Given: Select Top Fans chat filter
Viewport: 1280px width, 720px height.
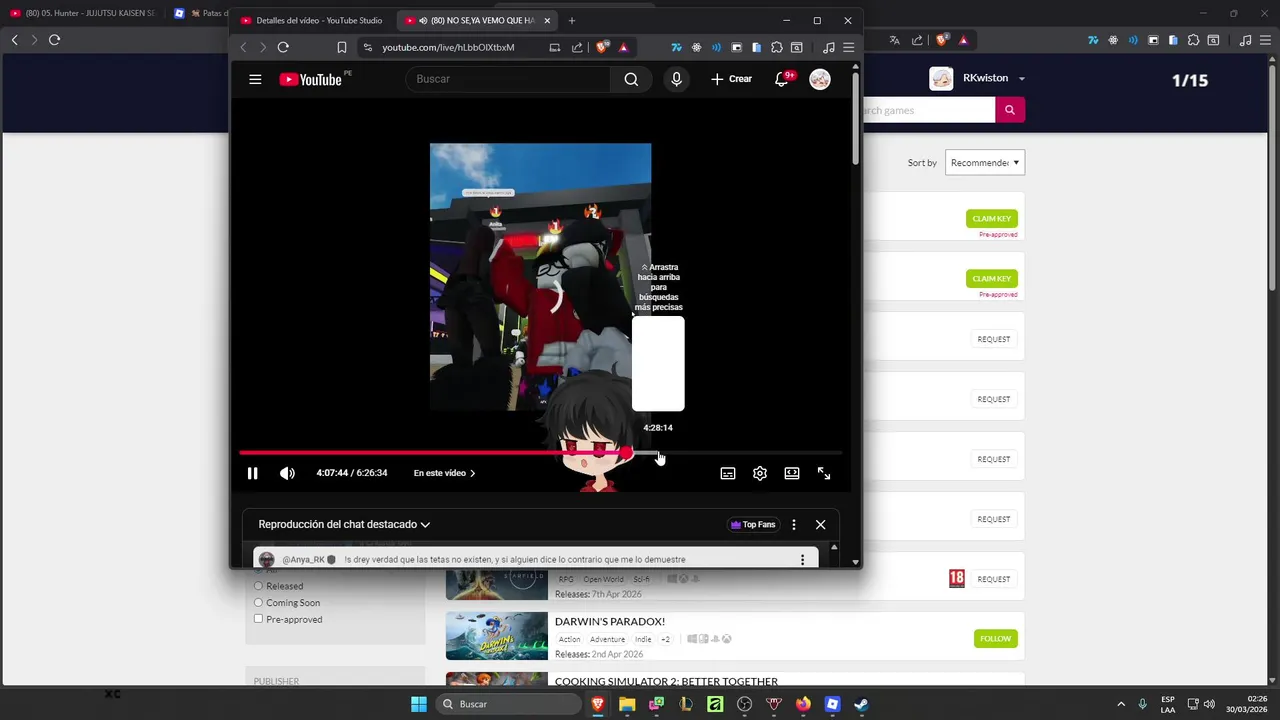Looking at the screenshot, I should click(753, 524).
